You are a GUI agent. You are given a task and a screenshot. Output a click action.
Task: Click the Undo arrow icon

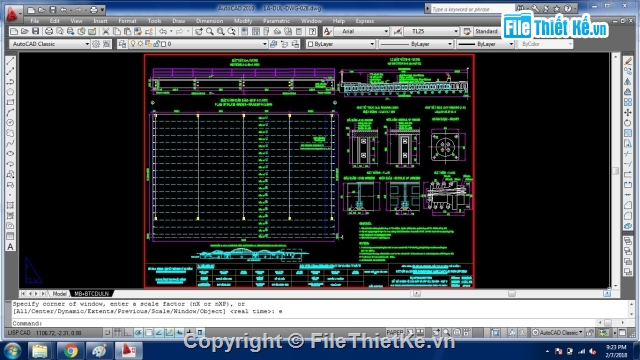click(x=163, y=31)
